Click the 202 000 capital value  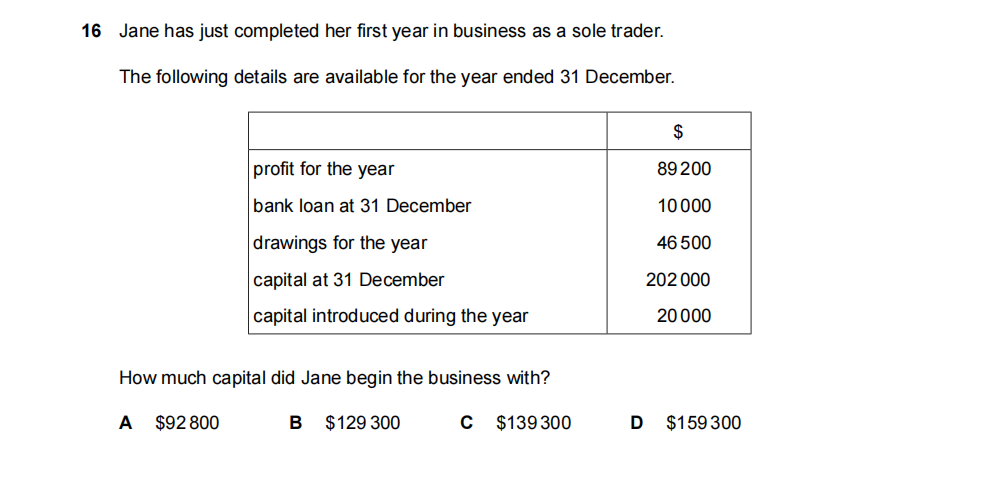[x=678, y=280]
